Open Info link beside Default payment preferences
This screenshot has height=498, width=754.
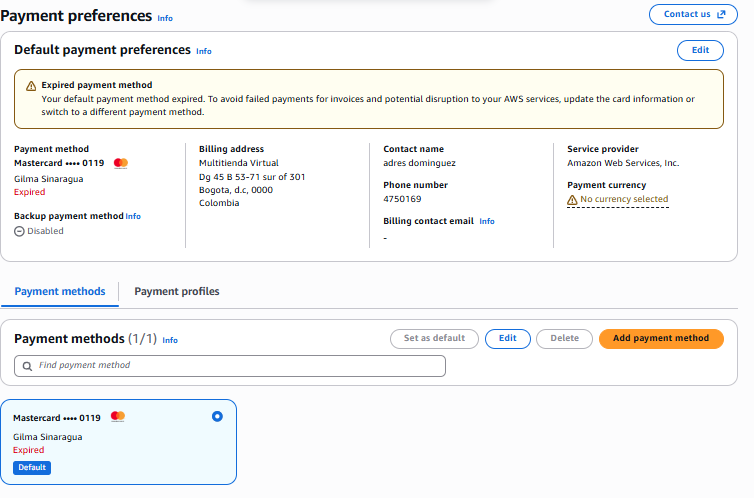(x=204, y=51)
